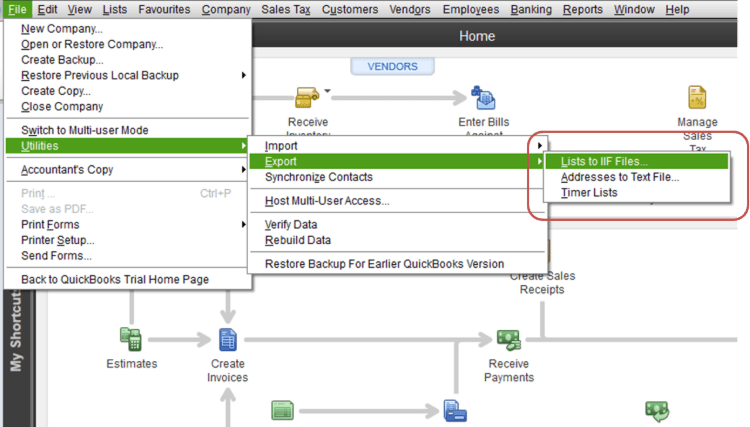Expand the Import submenu arrow
750x427 pixels.
click(x=540, y=145)
